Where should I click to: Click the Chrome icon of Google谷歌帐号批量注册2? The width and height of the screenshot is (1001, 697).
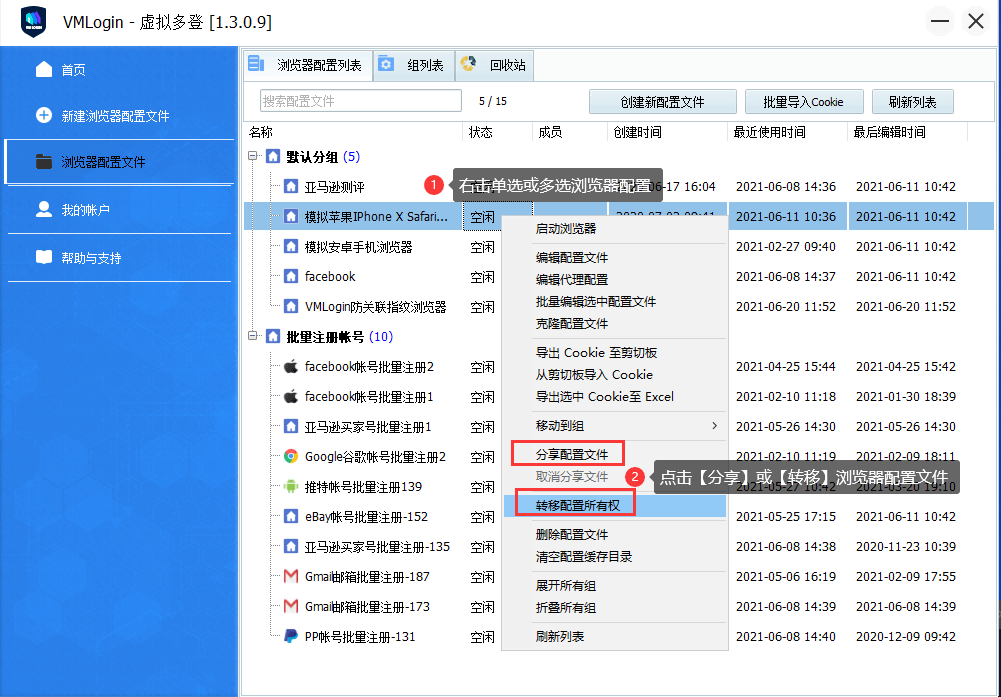click(291, 456)
